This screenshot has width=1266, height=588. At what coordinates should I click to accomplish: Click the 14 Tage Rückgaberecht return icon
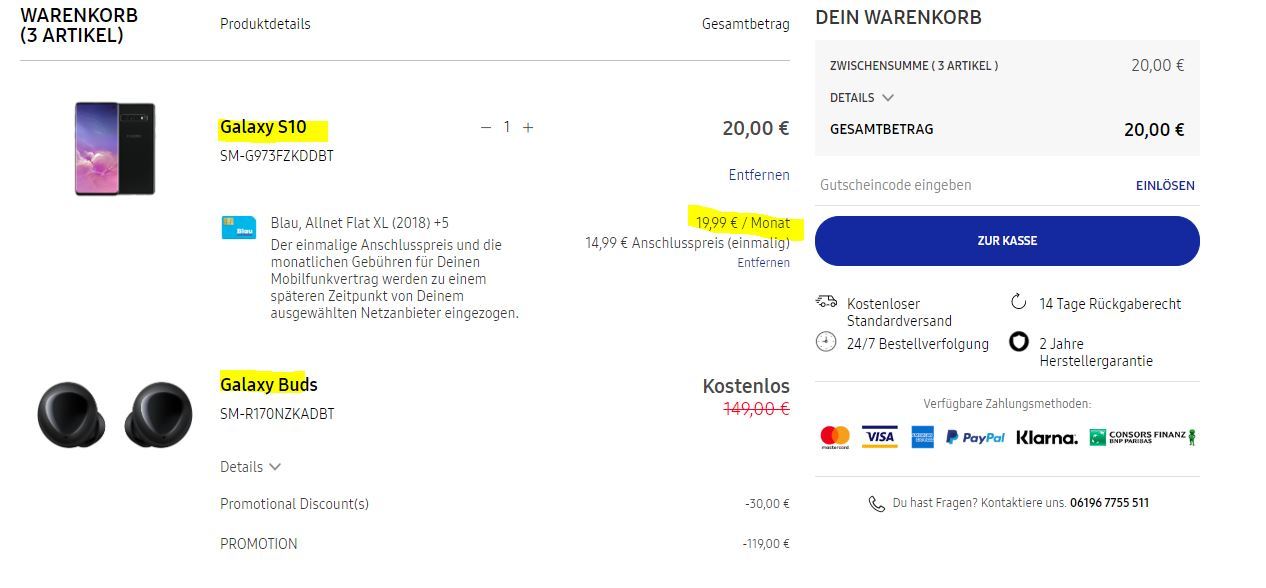(1019, 302)
